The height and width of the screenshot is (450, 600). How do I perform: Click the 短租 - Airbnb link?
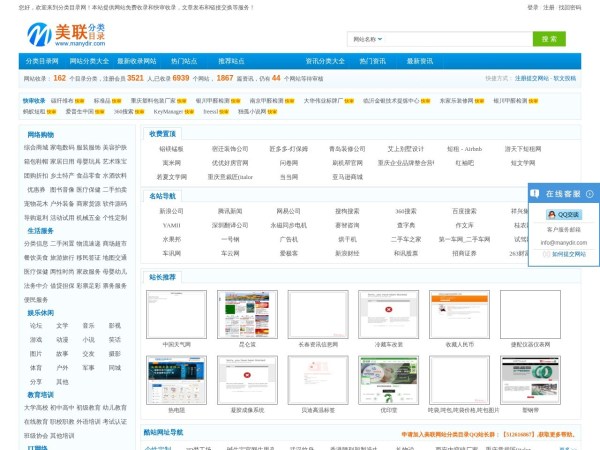tap(465, 149)
